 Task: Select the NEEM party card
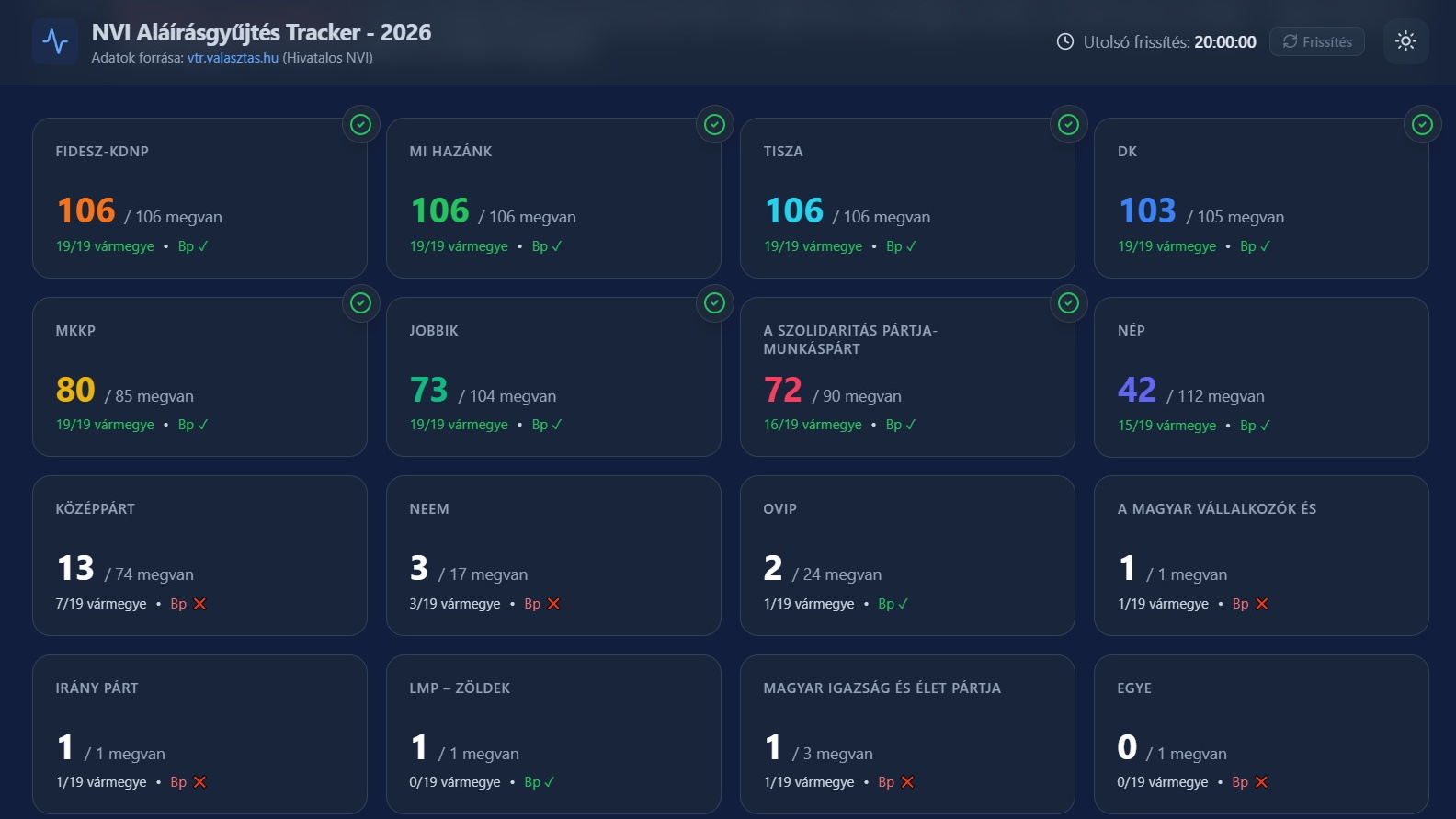click(x=552, y=555)
